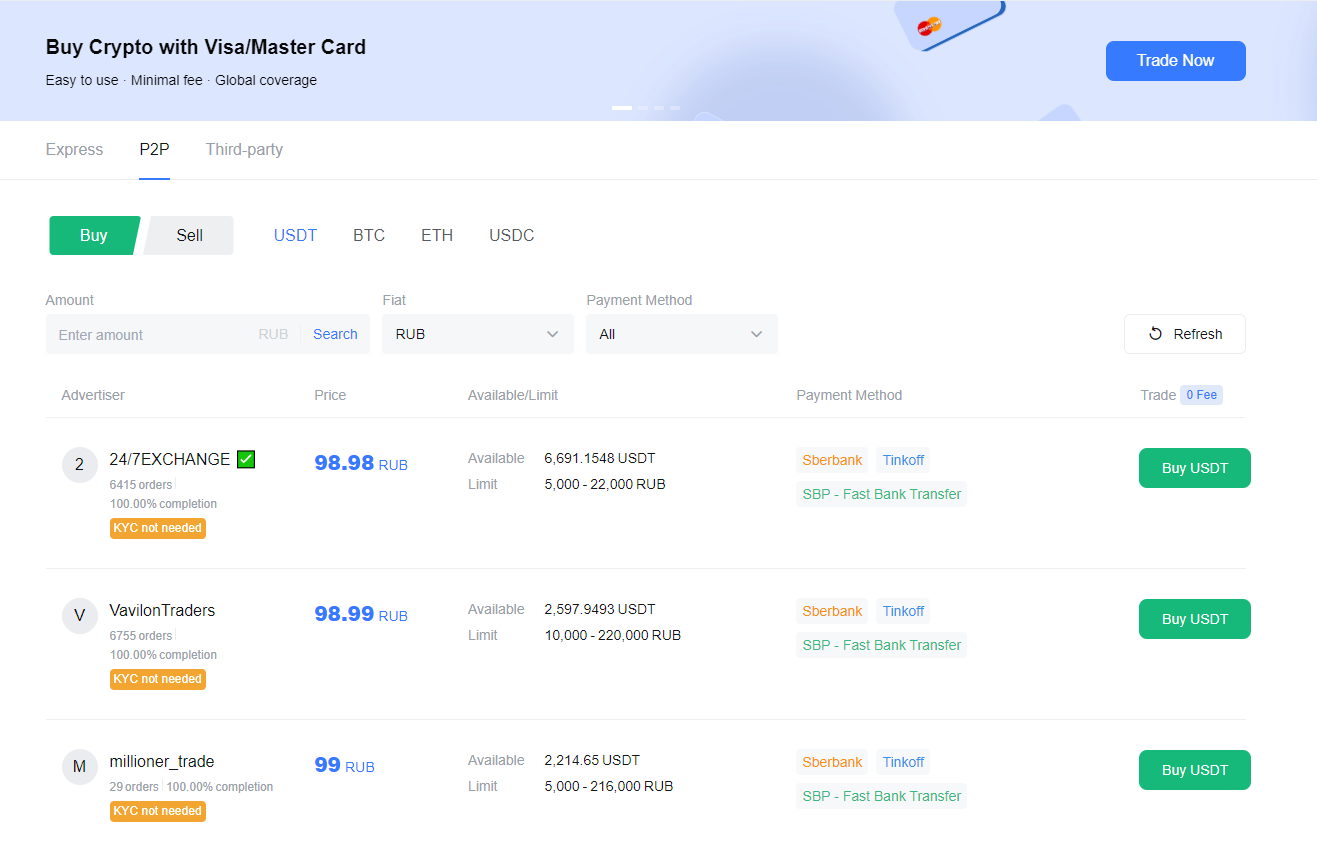Click Tinkoff tag in VavilonTraders row
The height and width of the screenshot is (848, 1317).
click(903, 611)
